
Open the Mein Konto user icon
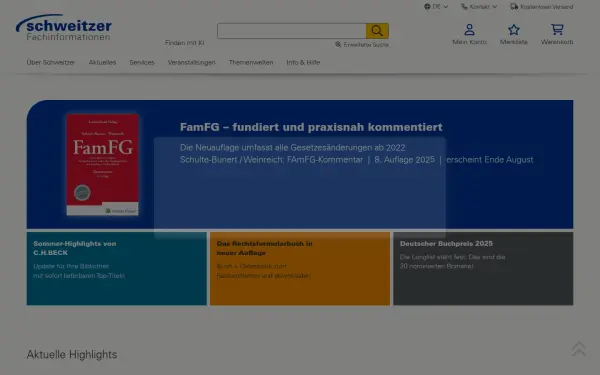[470, 29]
